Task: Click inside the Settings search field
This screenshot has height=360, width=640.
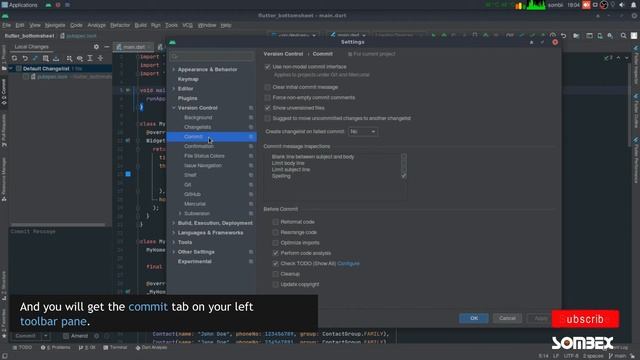Action: tap(212, 56)
